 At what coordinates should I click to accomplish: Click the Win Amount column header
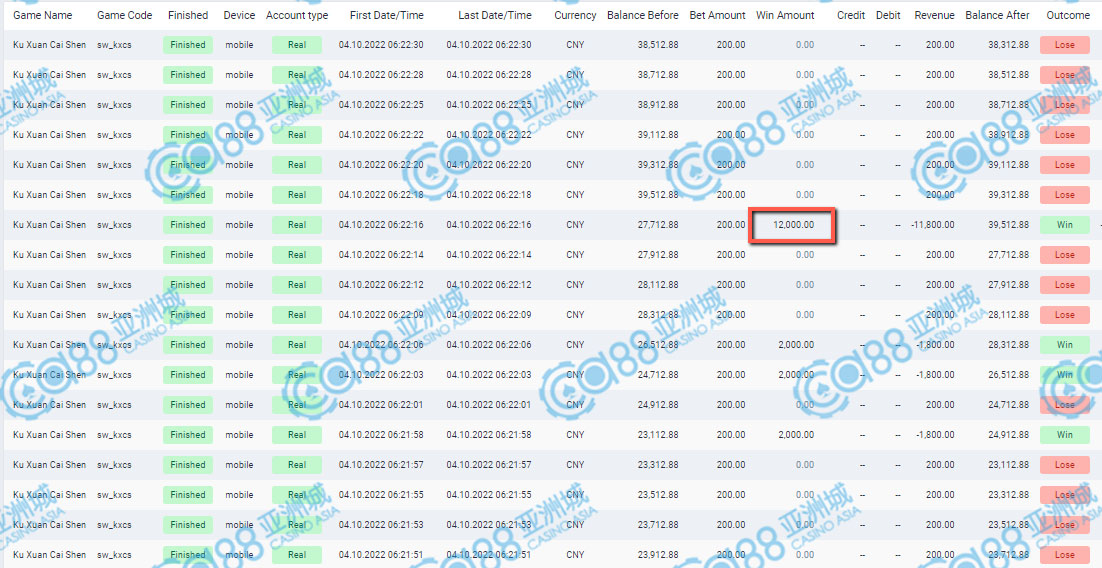pos(785,15)
